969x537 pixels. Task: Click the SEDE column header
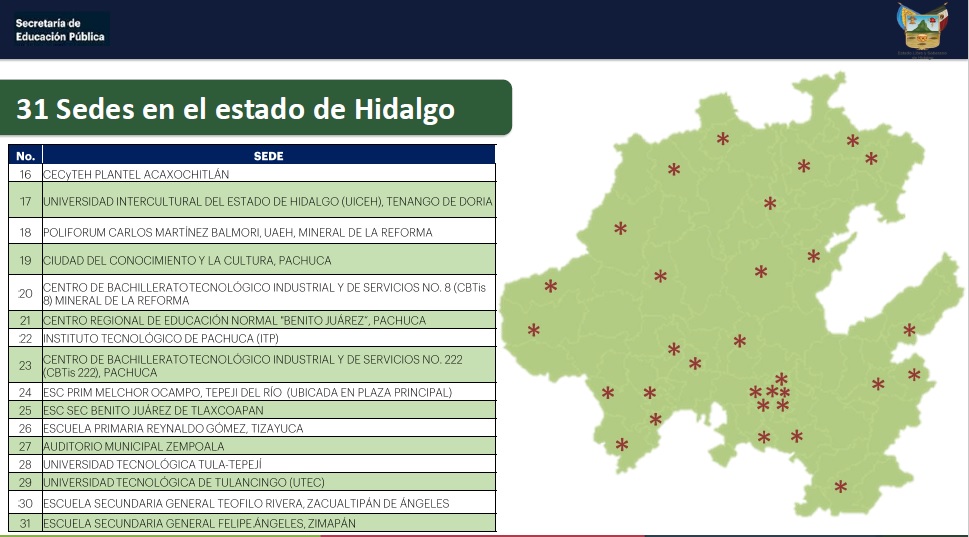(269, 155)
